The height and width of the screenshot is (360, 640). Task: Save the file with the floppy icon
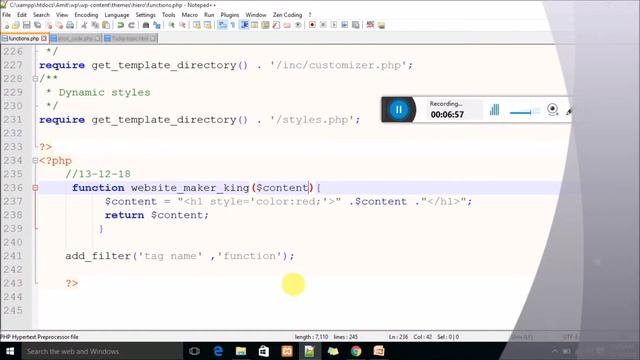coord(27,25)
